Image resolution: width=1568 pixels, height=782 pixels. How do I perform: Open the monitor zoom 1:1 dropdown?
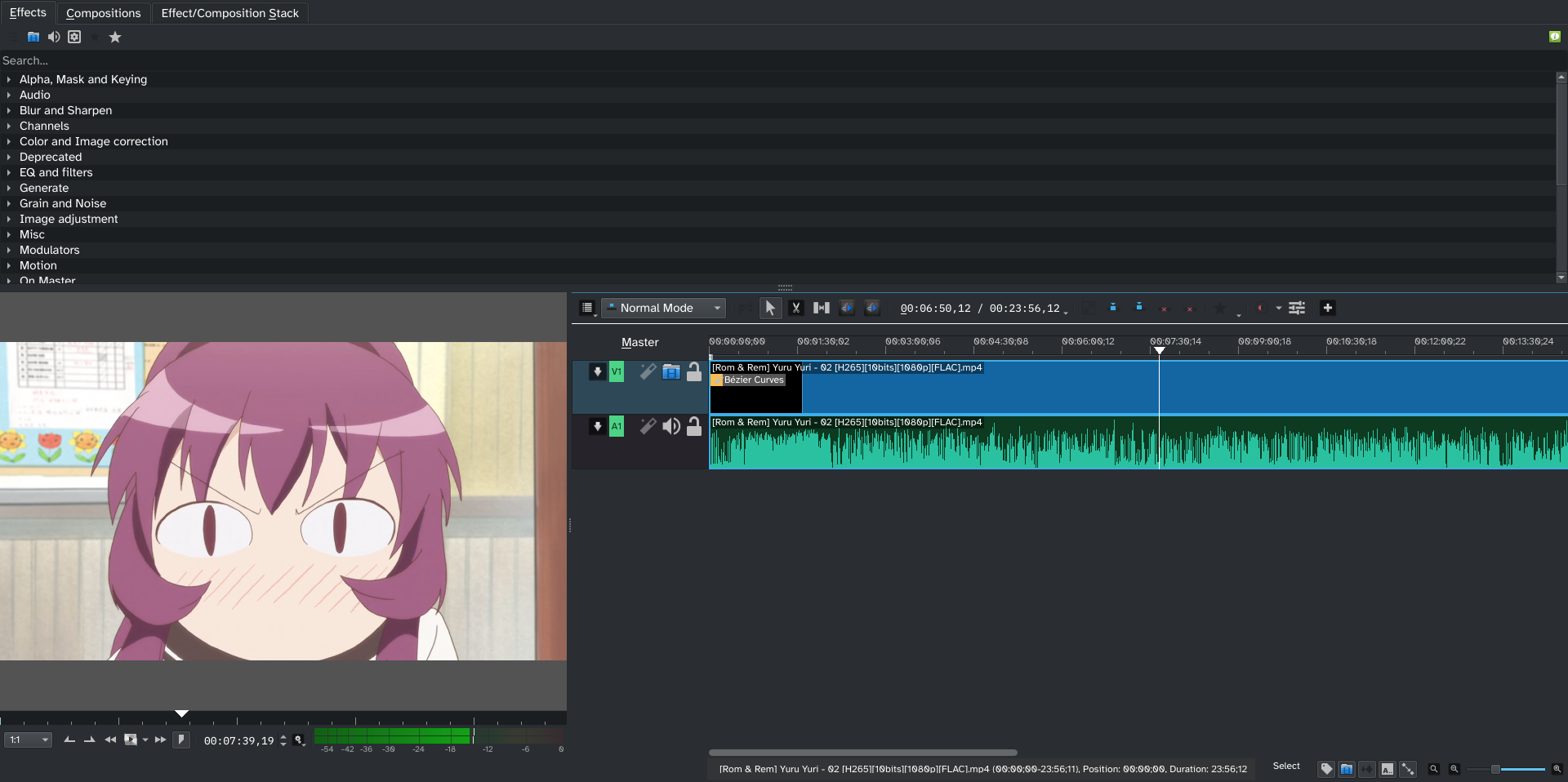click(29, 740)
